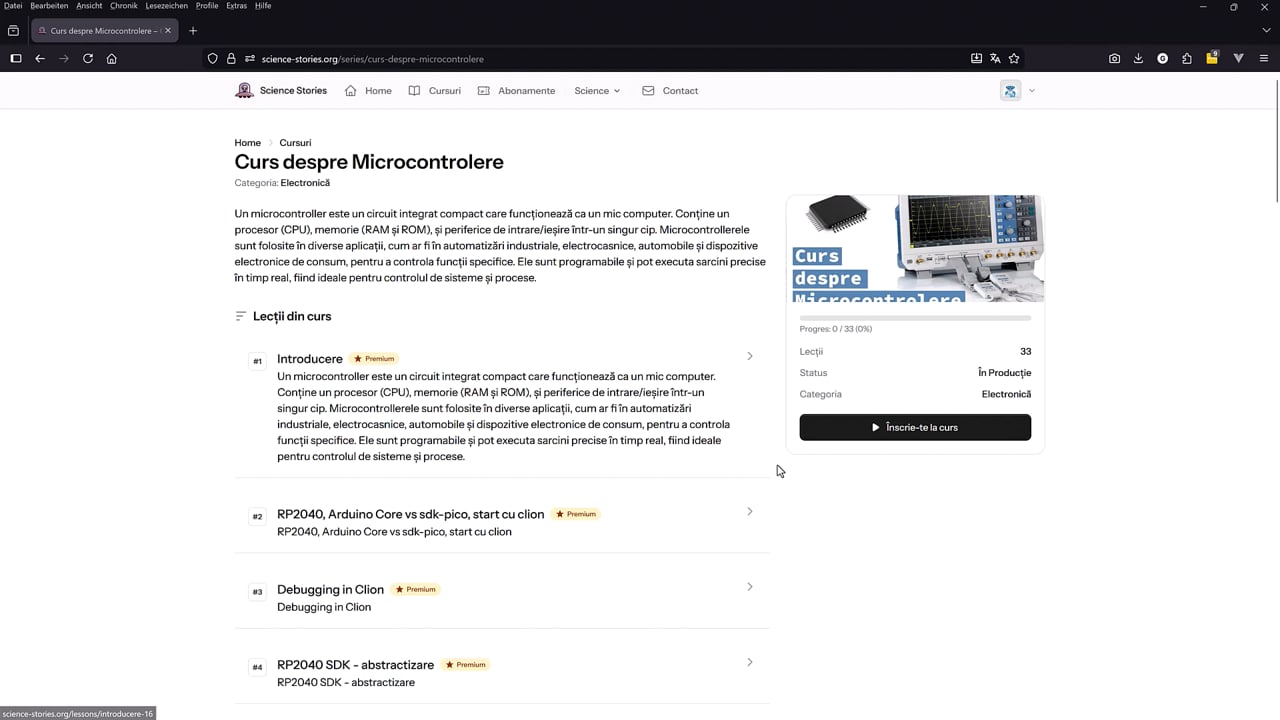Click the site security padlock icon
Screen dimensions: 1280x720
pyautogui.click(x=231, y=59)
